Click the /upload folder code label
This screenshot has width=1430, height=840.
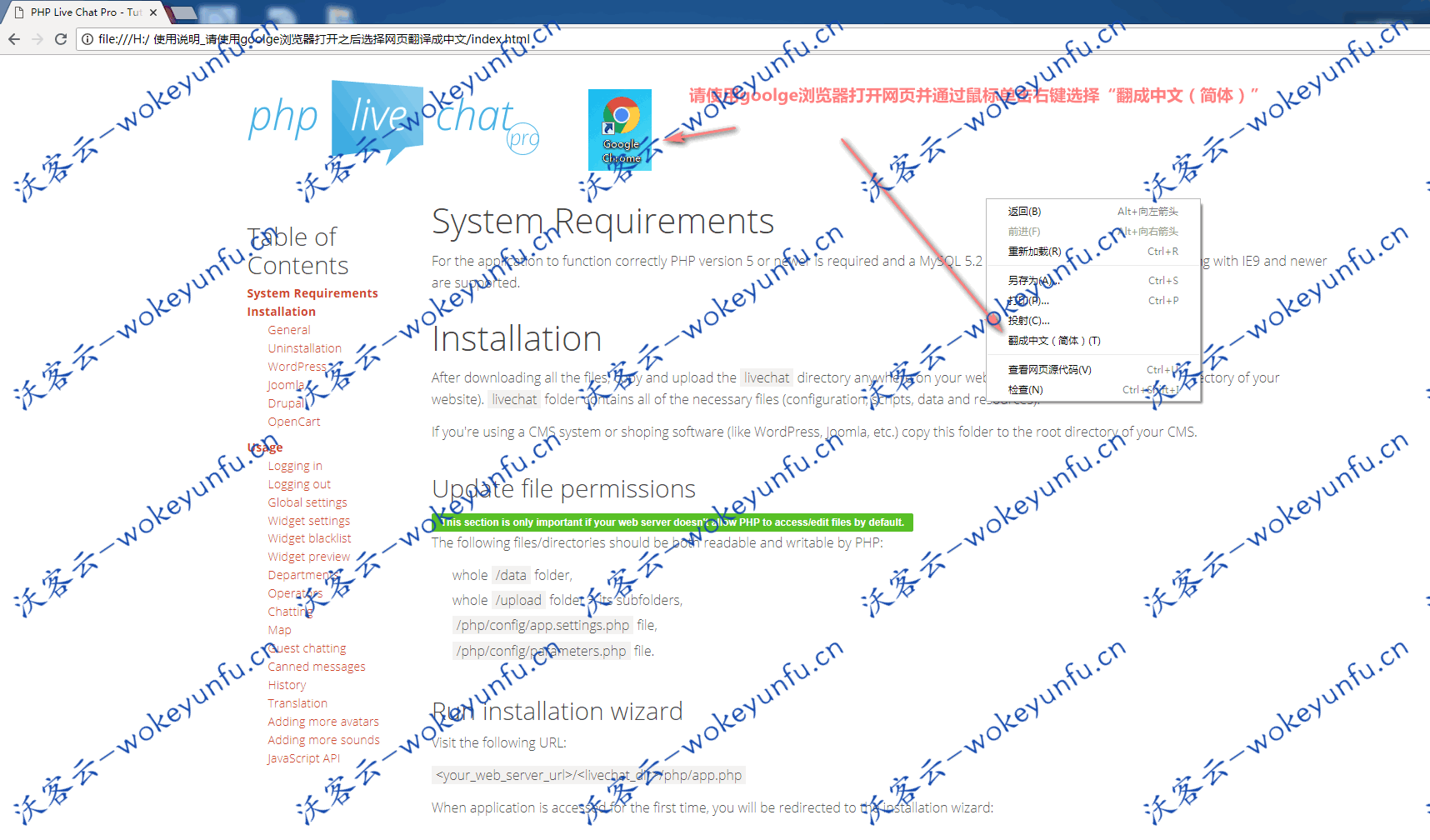[x=519, y=600]
